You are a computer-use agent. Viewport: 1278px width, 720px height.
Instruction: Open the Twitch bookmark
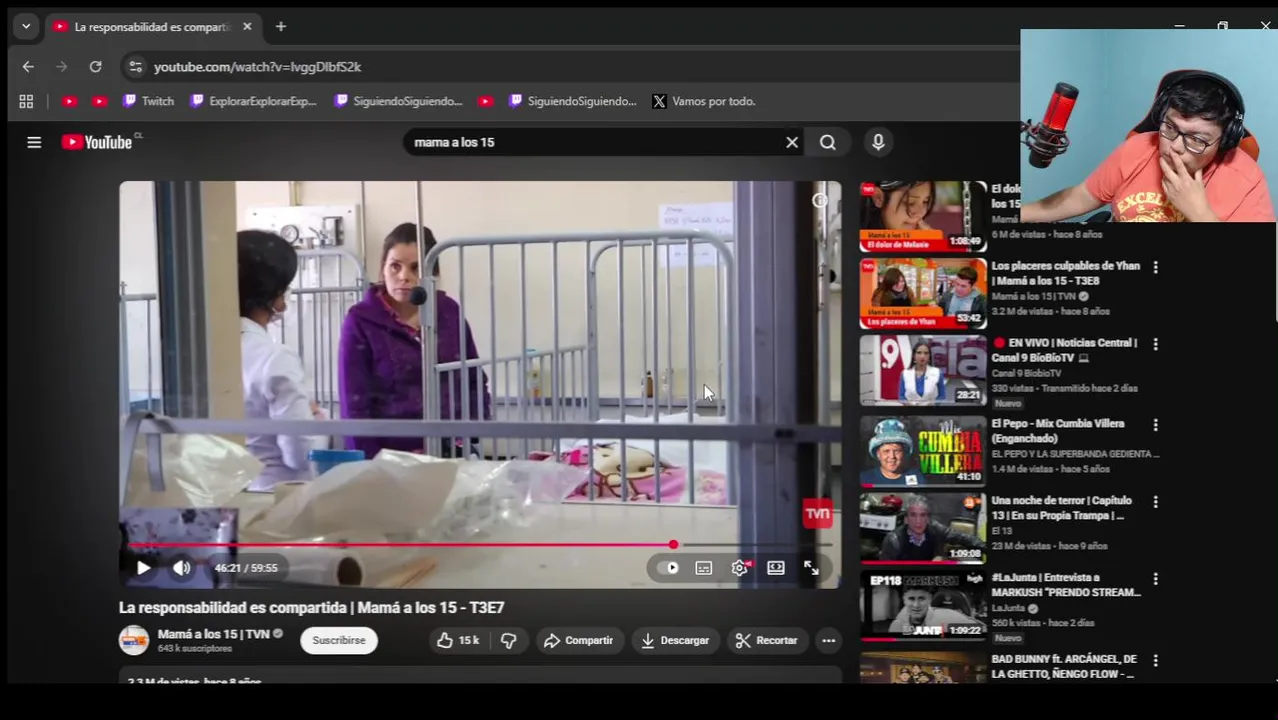click(x=148, y=101)
